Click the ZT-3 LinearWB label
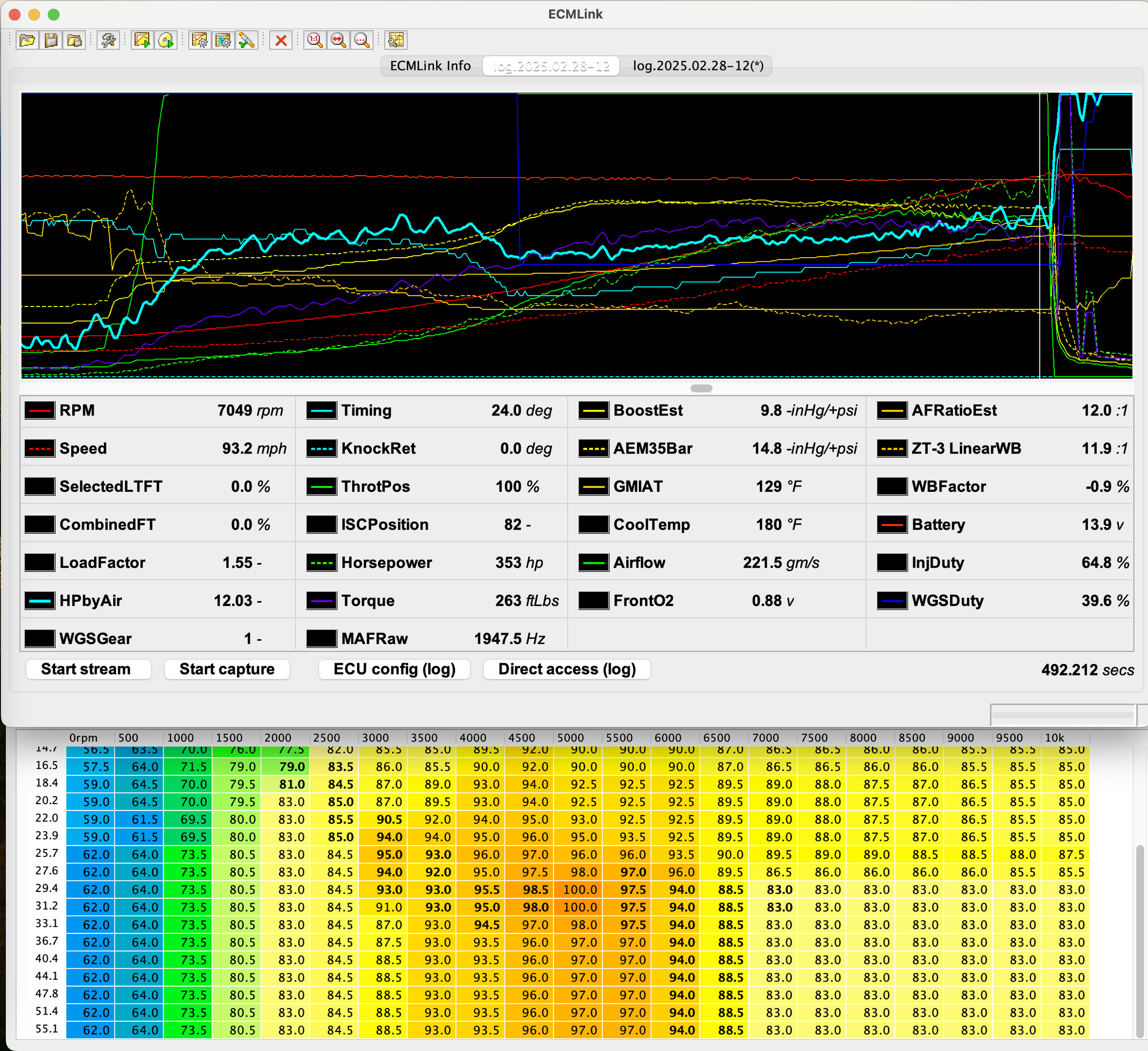This screenshot has width=1148, height=1051. pyautogui.click(x=967, y=449)
